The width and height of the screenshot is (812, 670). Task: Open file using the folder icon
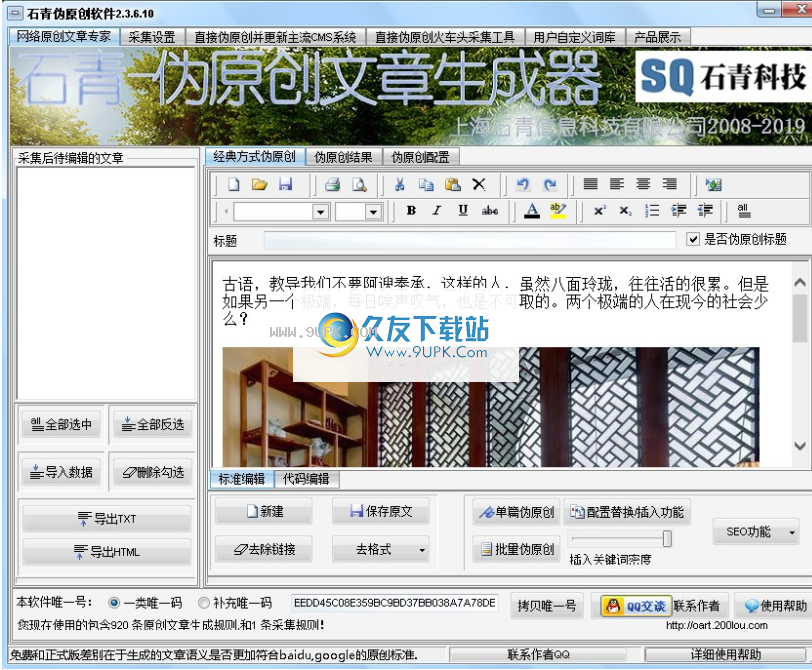point(259,184)
